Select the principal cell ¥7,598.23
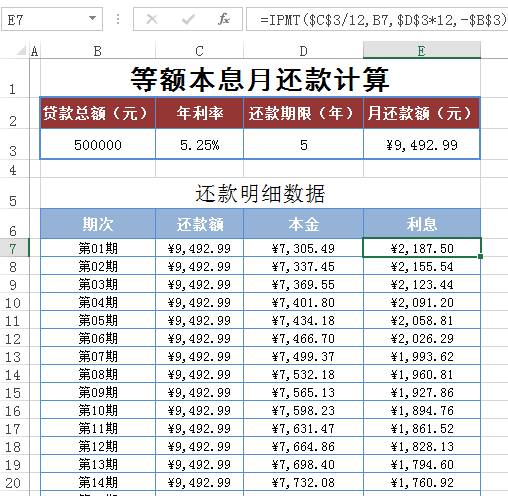The width and height of the screenshot is (508, 496). (303, 410)
